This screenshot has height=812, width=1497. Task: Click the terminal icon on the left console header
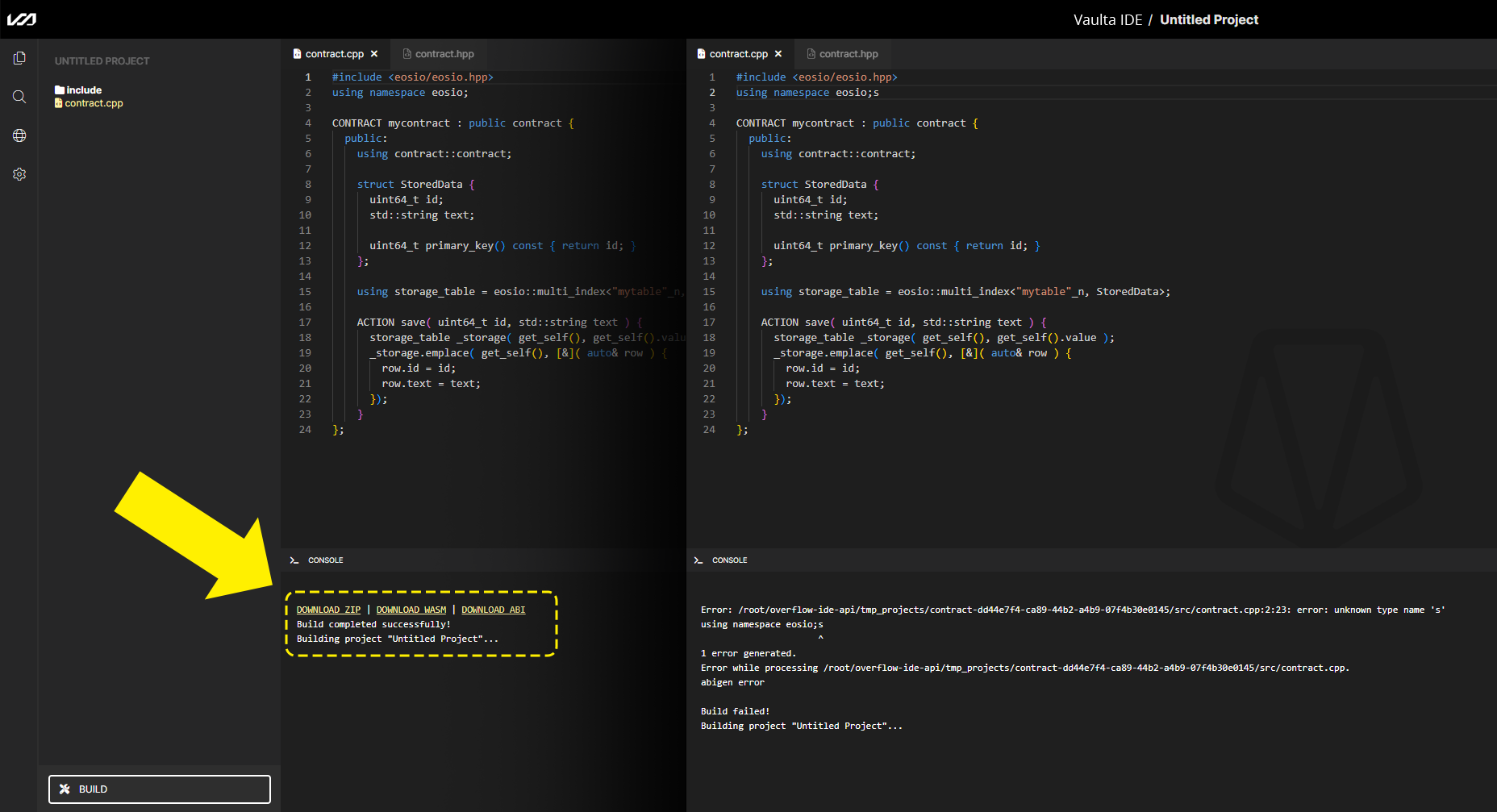(x=294, y=560)
